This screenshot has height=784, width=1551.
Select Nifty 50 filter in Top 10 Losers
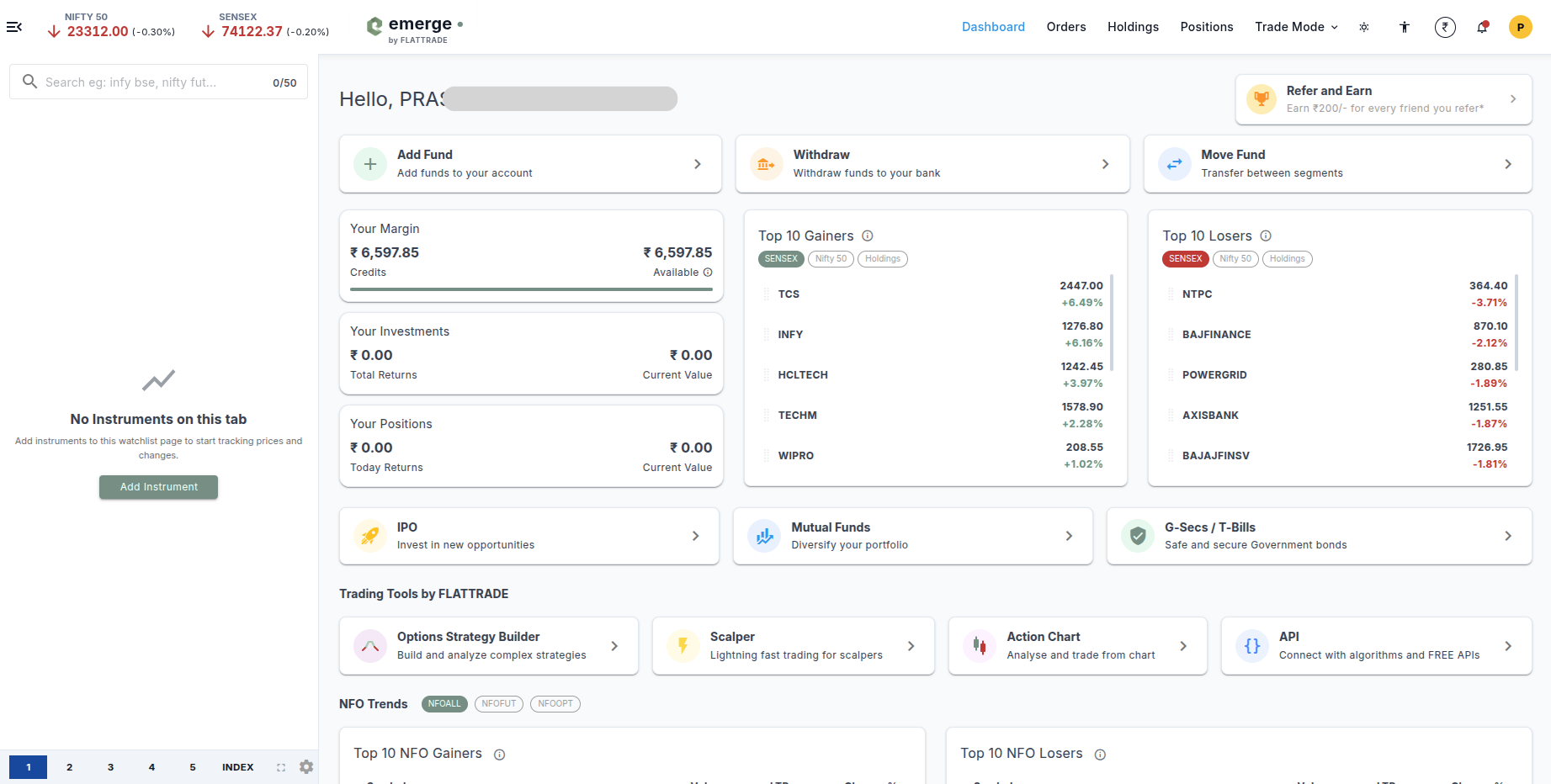click(1235, 259)
